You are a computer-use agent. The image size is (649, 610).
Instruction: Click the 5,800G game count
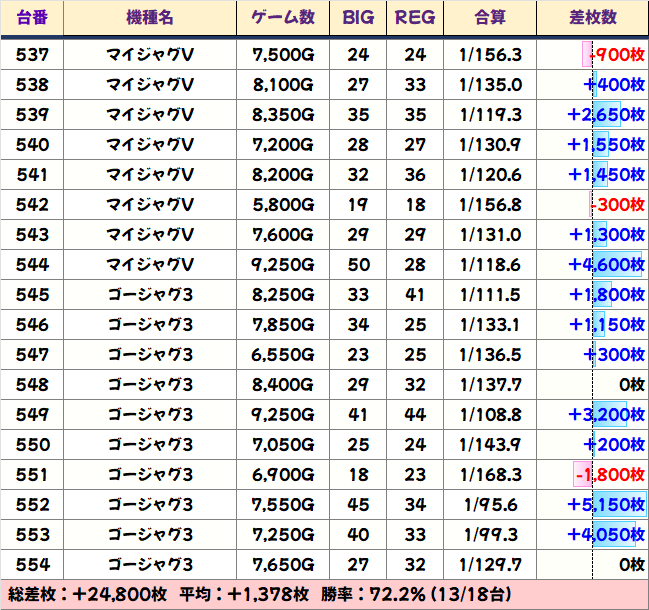coord(283,205)
